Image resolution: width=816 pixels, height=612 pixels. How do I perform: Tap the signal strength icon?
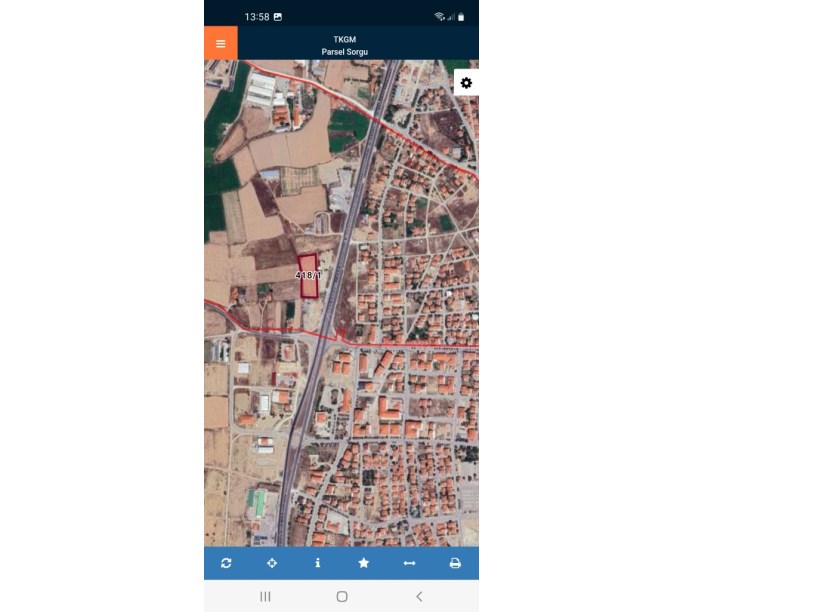coord(451,17)
